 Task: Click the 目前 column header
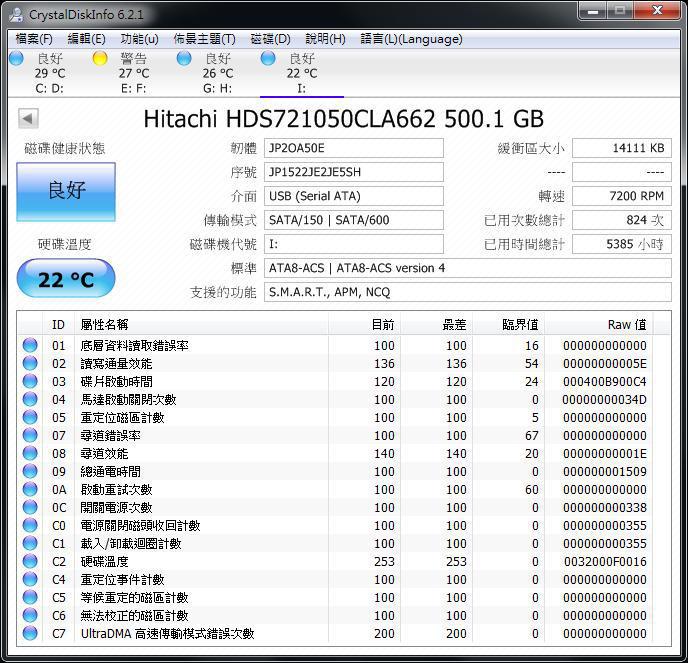coord(364,325)
